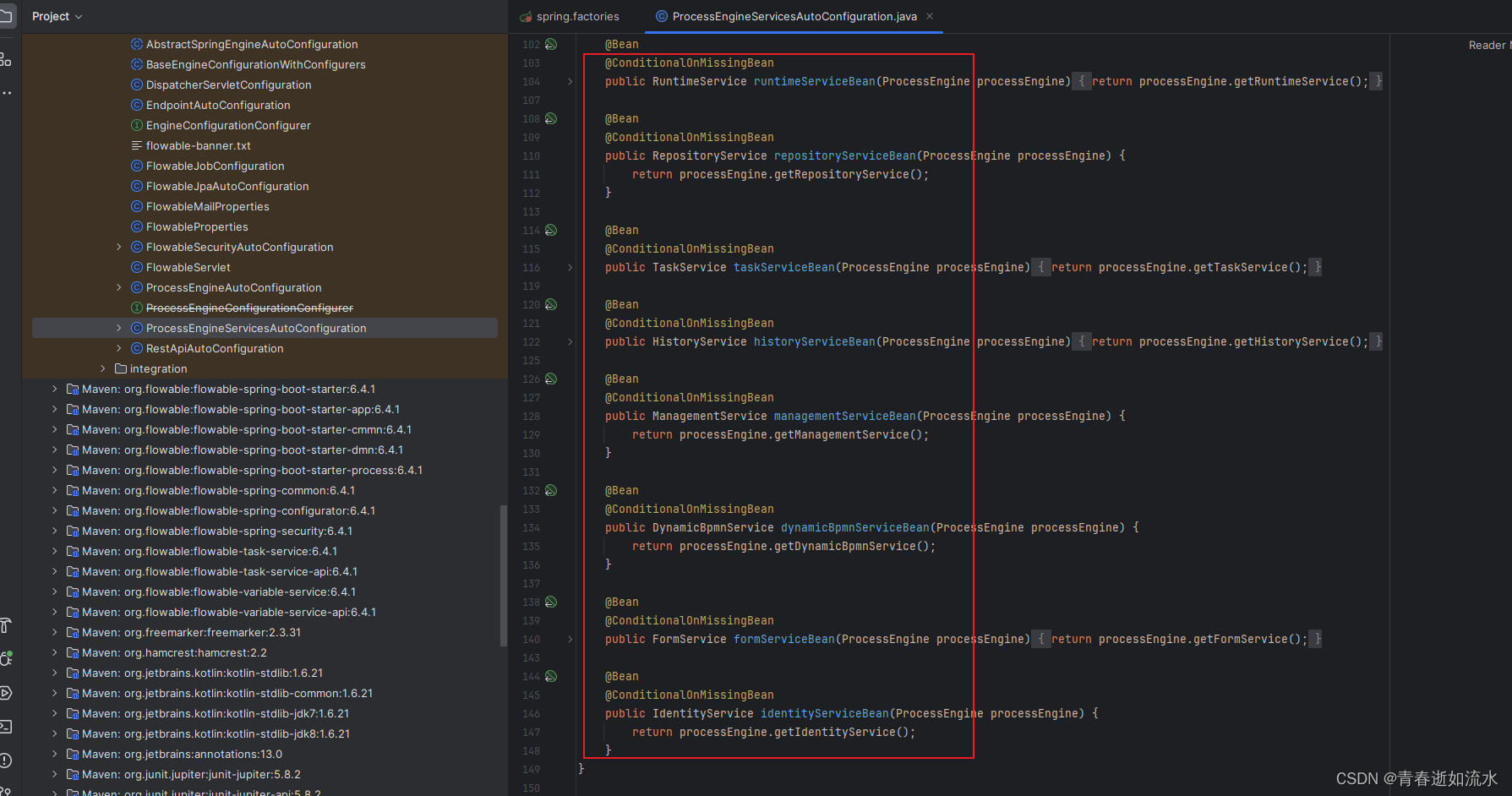Viewport: 1512px width, 796px height.
Task: Open the Project tool window folder icon
Action: 6,16
